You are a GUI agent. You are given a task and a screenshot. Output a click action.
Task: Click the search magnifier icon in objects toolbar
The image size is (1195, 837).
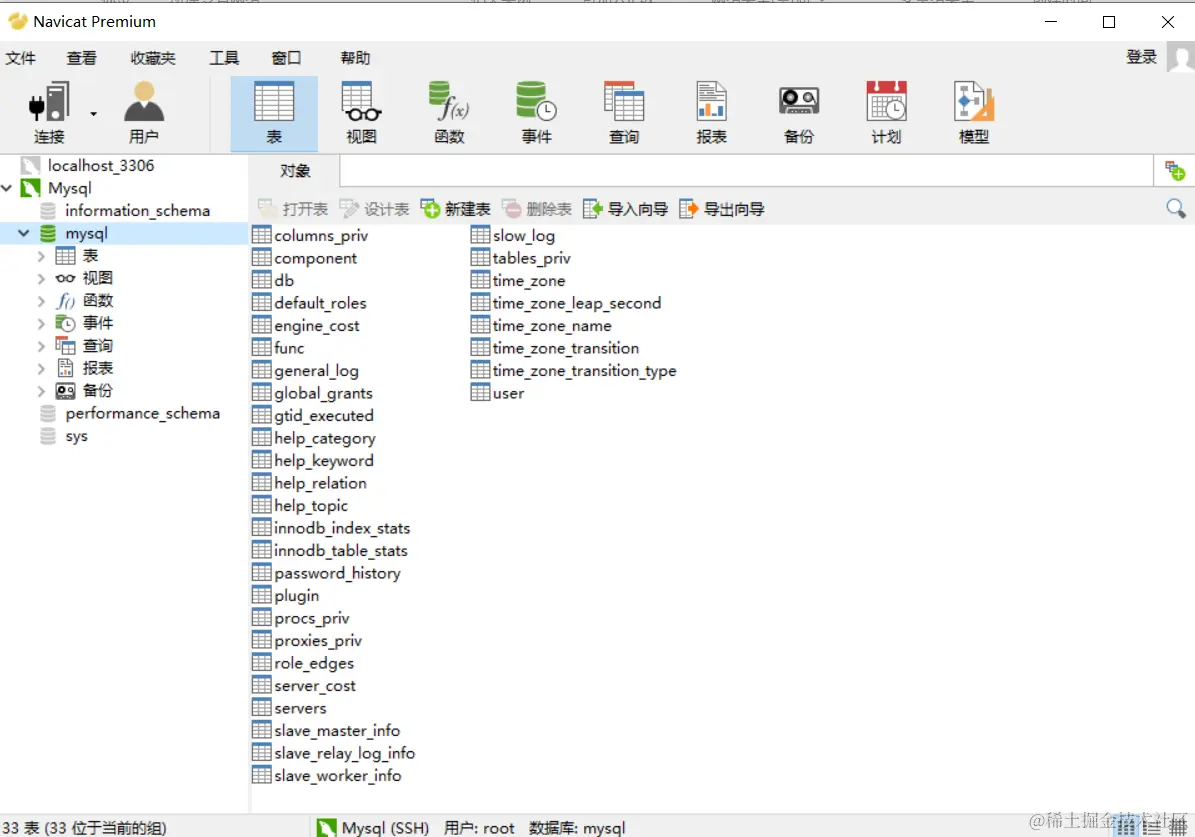click(x=1176, y=208)
